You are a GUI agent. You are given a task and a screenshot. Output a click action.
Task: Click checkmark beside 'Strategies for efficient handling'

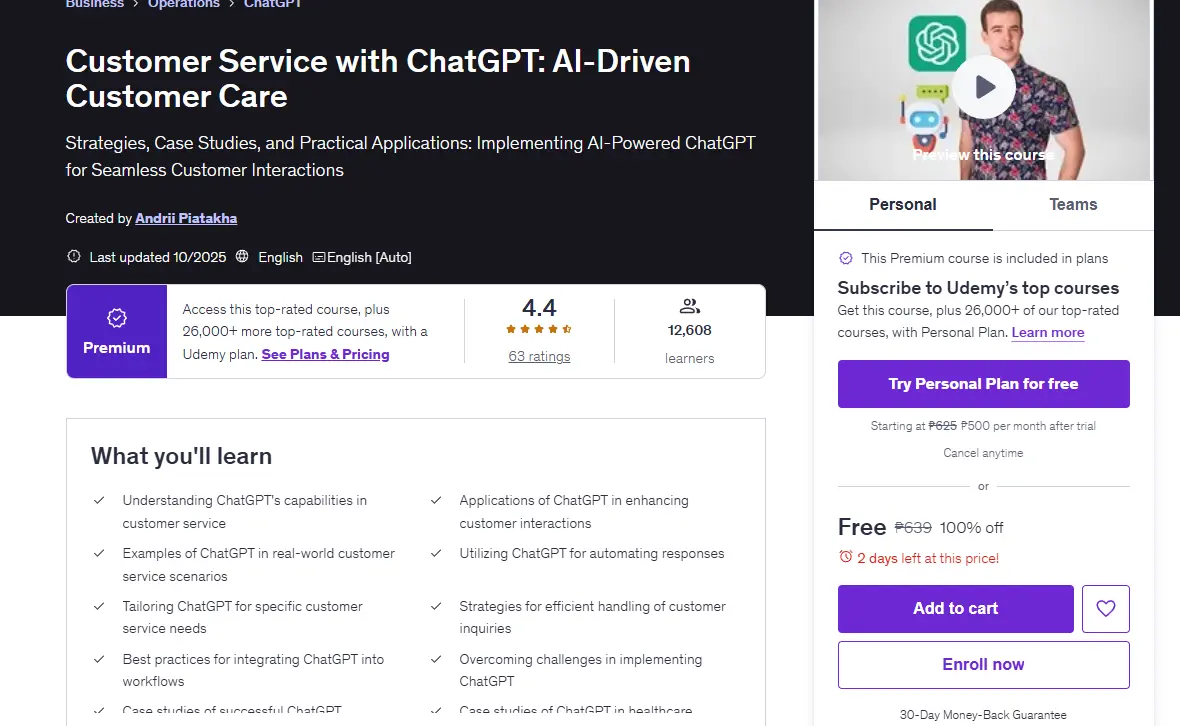click(x=436, y=606)
